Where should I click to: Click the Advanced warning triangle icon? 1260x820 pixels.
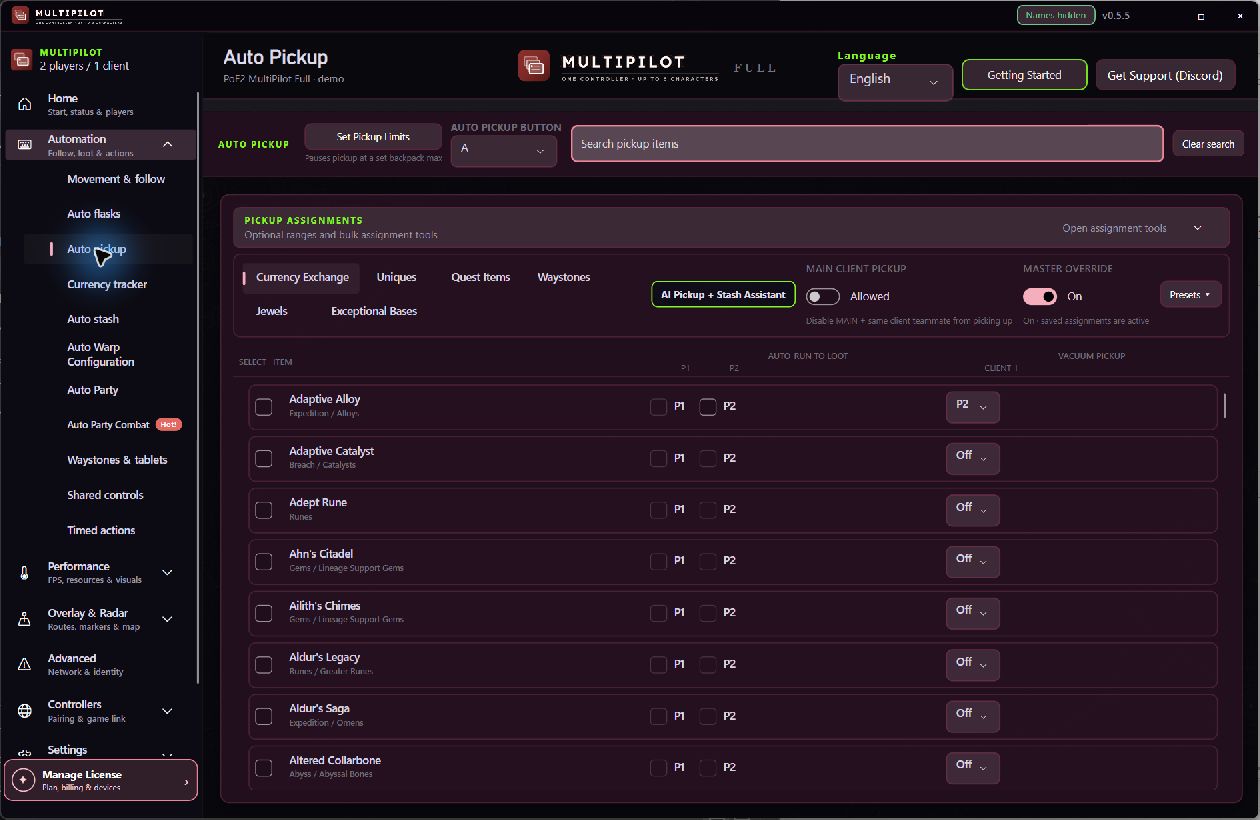coord(25,665)
